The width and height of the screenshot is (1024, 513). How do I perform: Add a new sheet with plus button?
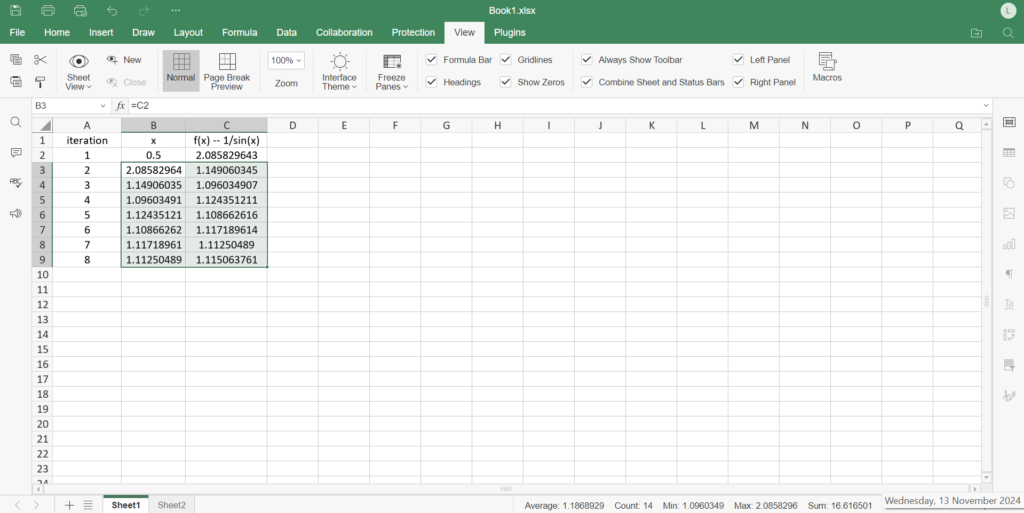[69, 505]
